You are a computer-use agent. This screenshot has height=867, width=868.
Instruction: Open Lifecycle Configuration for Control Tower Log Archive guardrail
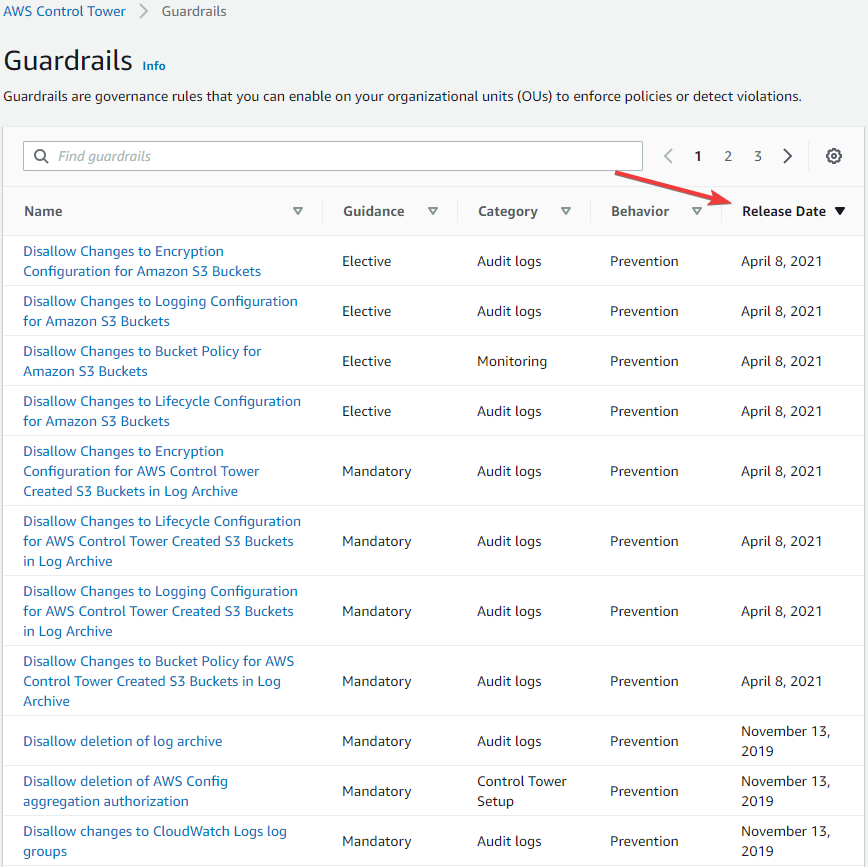point(162,541)
